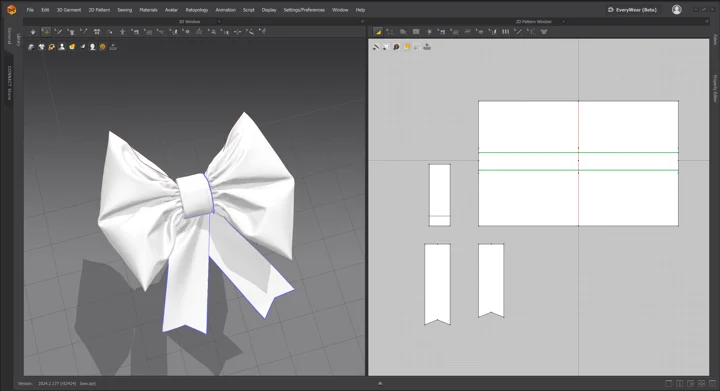Select the bow's center knot in the 3D window
720x391 pixels.
(196, 195)
